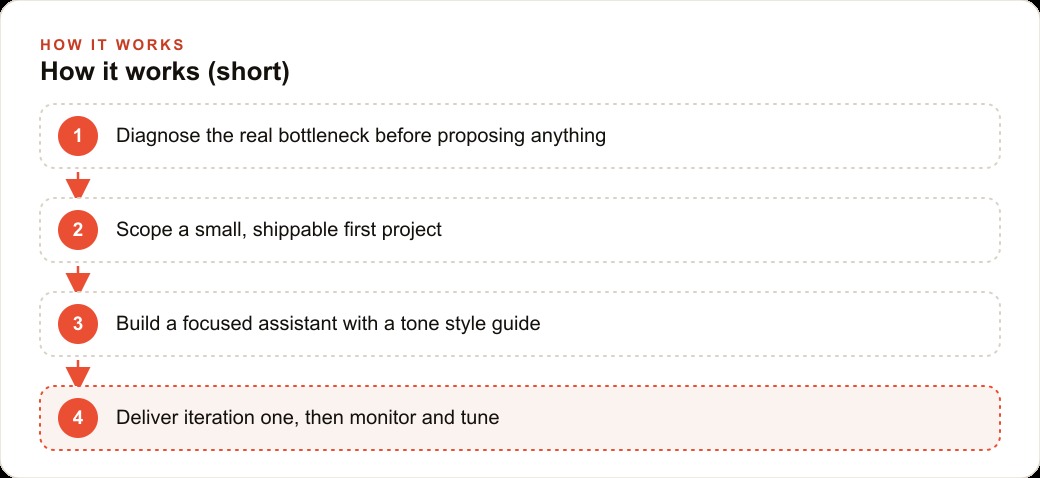Click the arrow between steps 1 and 2
The image size is (1040, 478).
78,185
